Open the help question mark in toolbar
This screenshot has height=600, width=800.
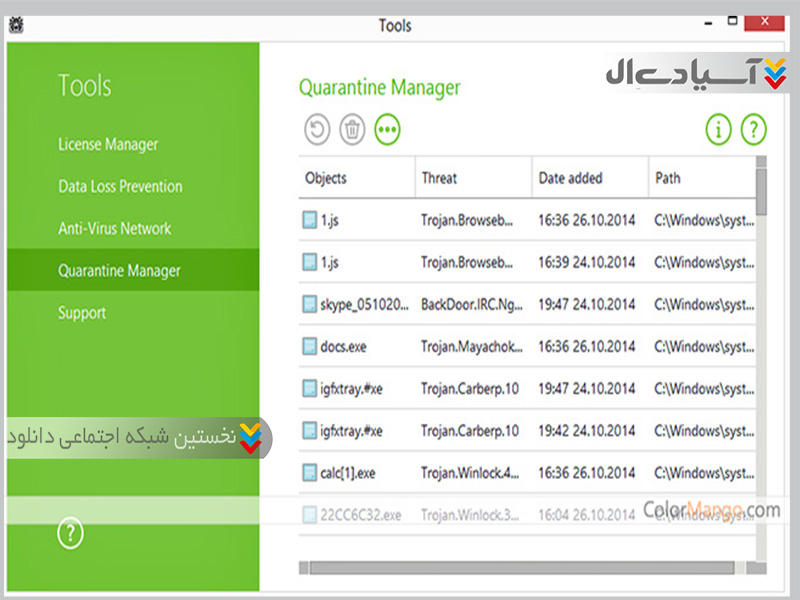click(x=753, y=129)
